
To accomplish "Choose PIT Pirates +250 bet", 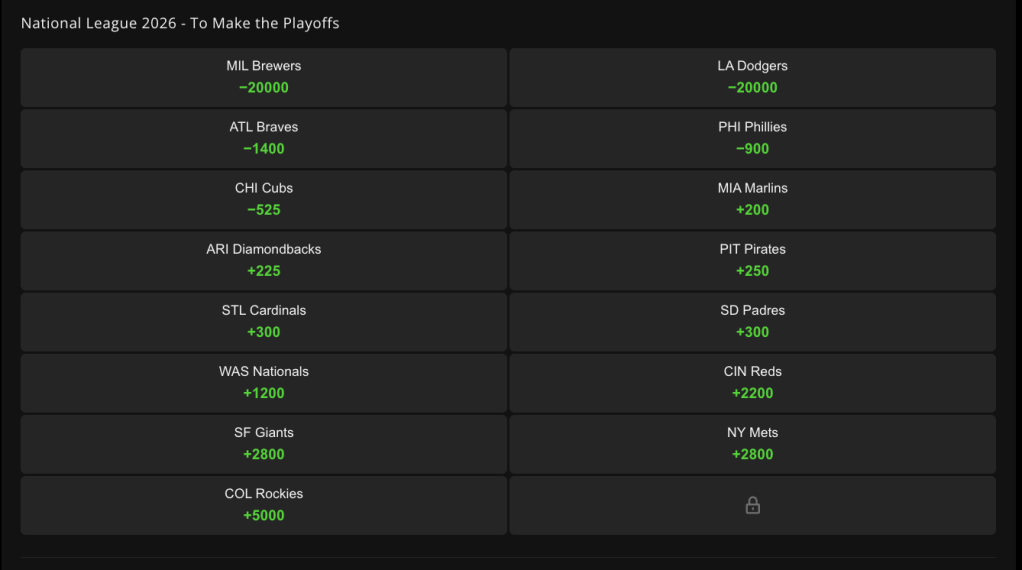I will click(x=752, y=261).
